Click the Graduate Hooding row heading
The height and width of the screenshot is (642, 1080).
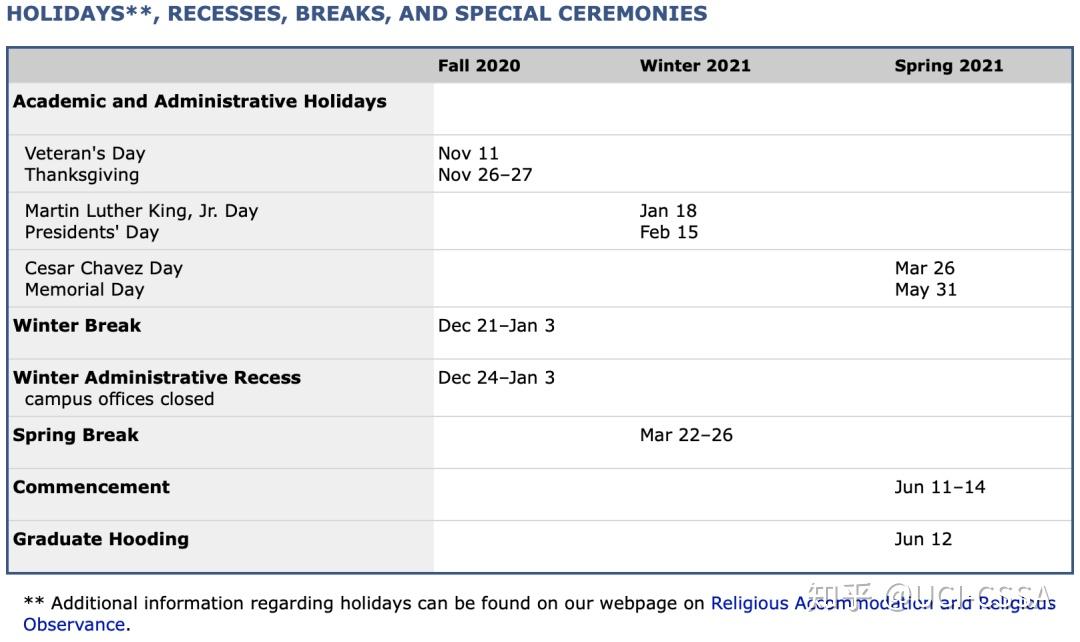[101, 540]
